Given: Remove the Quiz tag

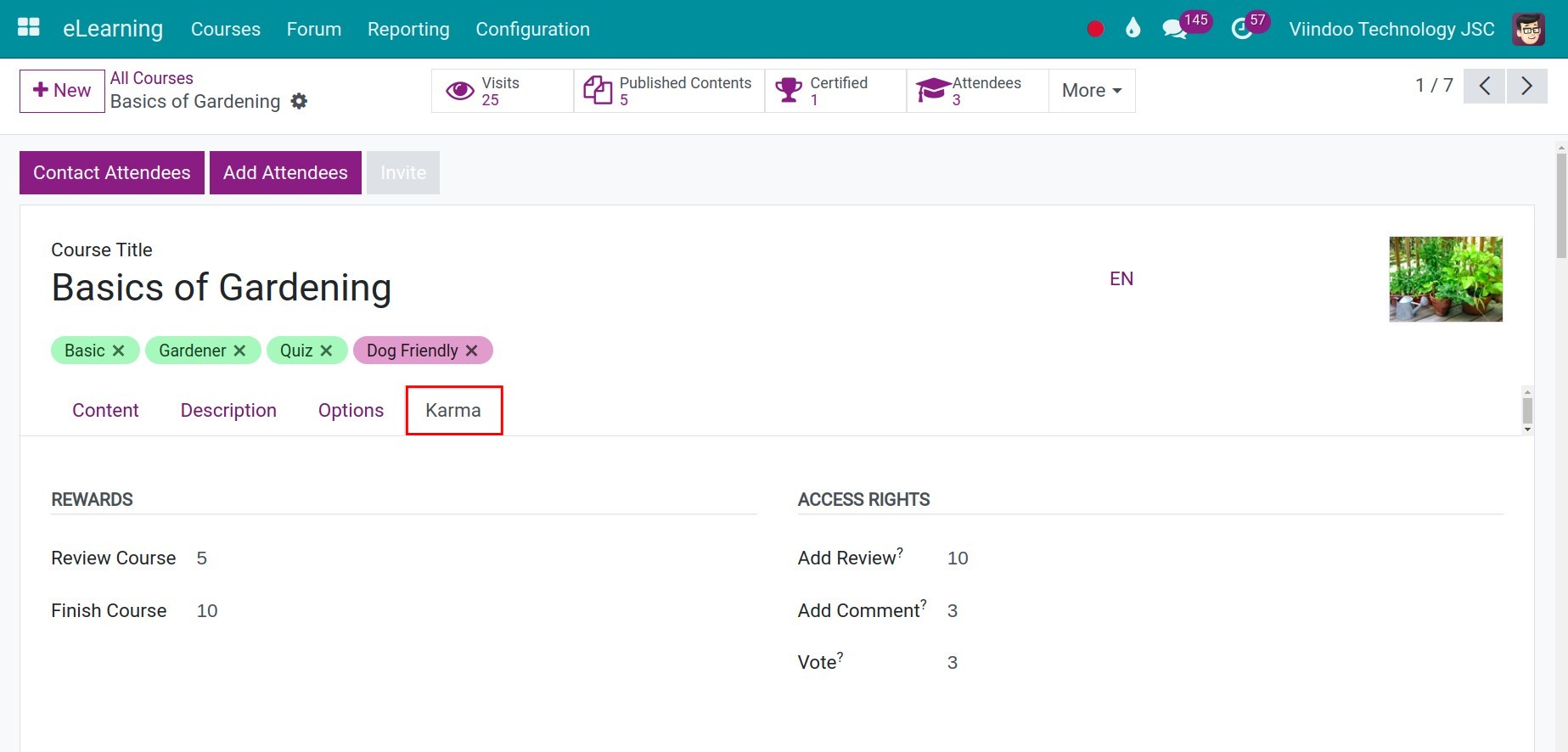Looking at the screenshot, I should [x=326, y=351].
